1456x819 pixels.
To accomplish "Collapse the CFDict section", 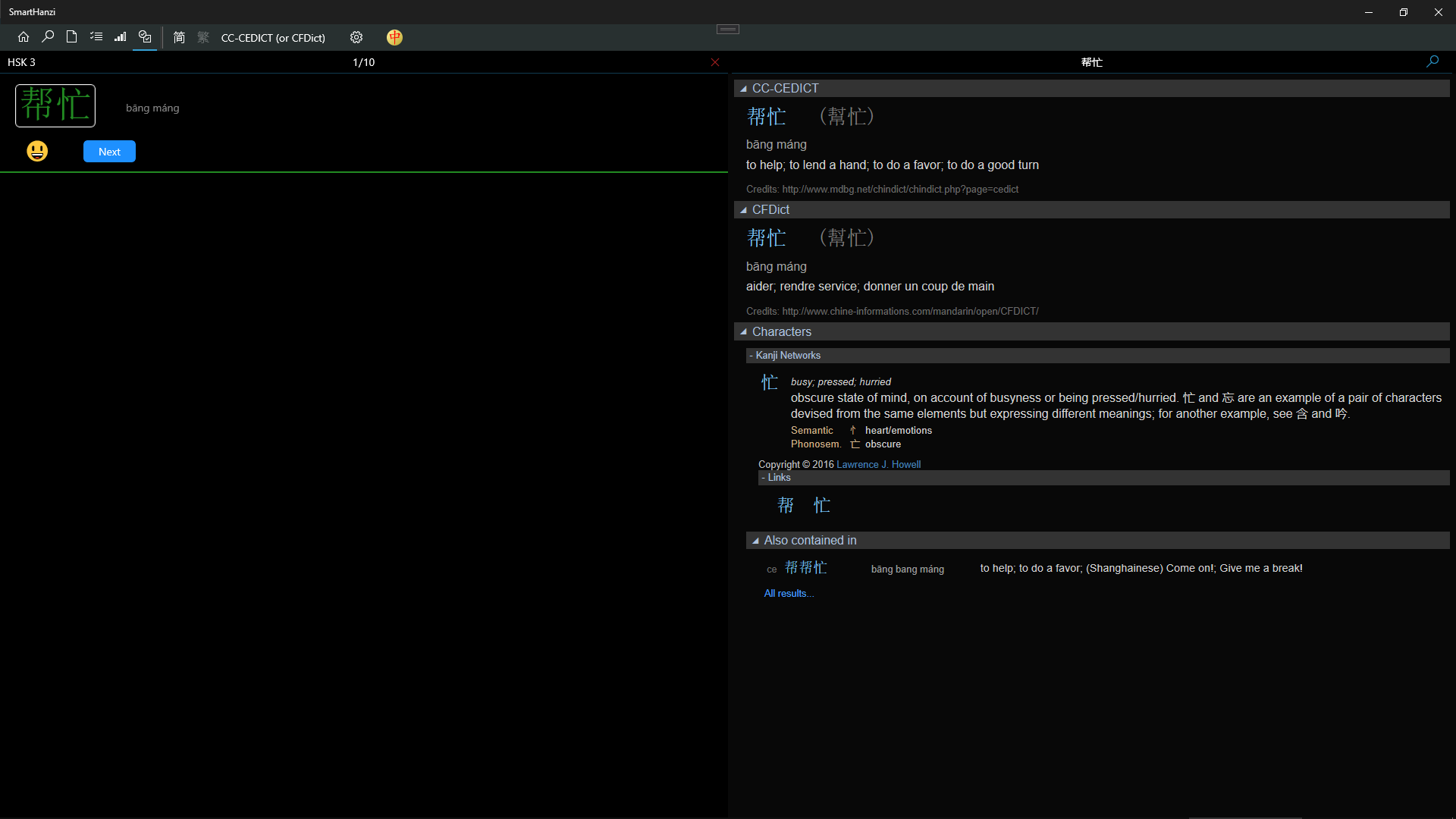I will pos(744,210).
